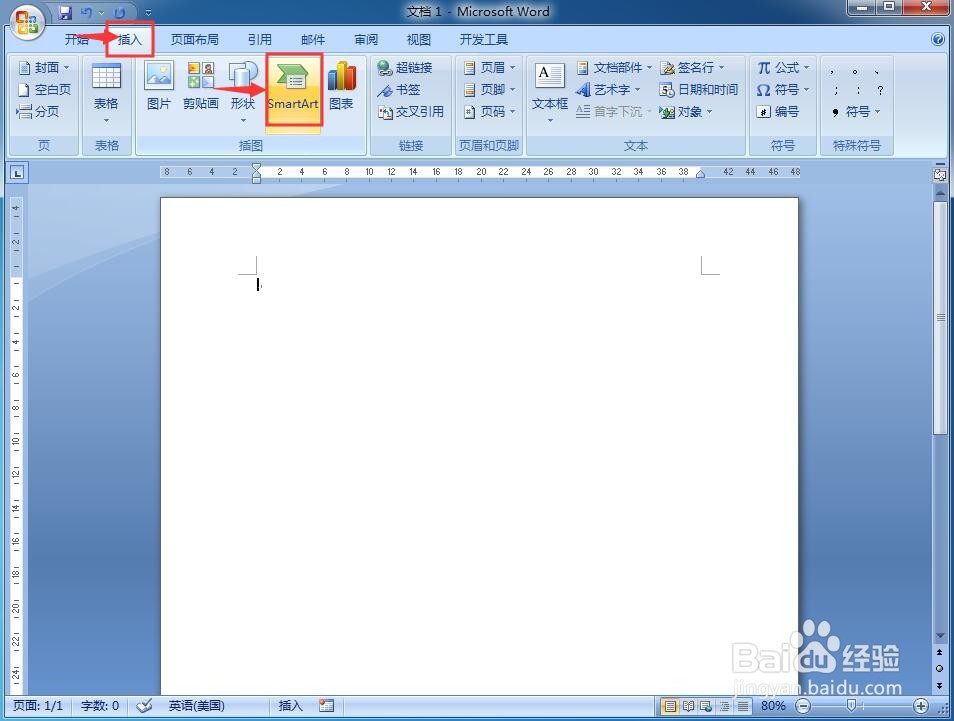Viewport: 954px width, 721px height.
Task: Open 剪贴画 clip art pane
Action: (201, 87)
